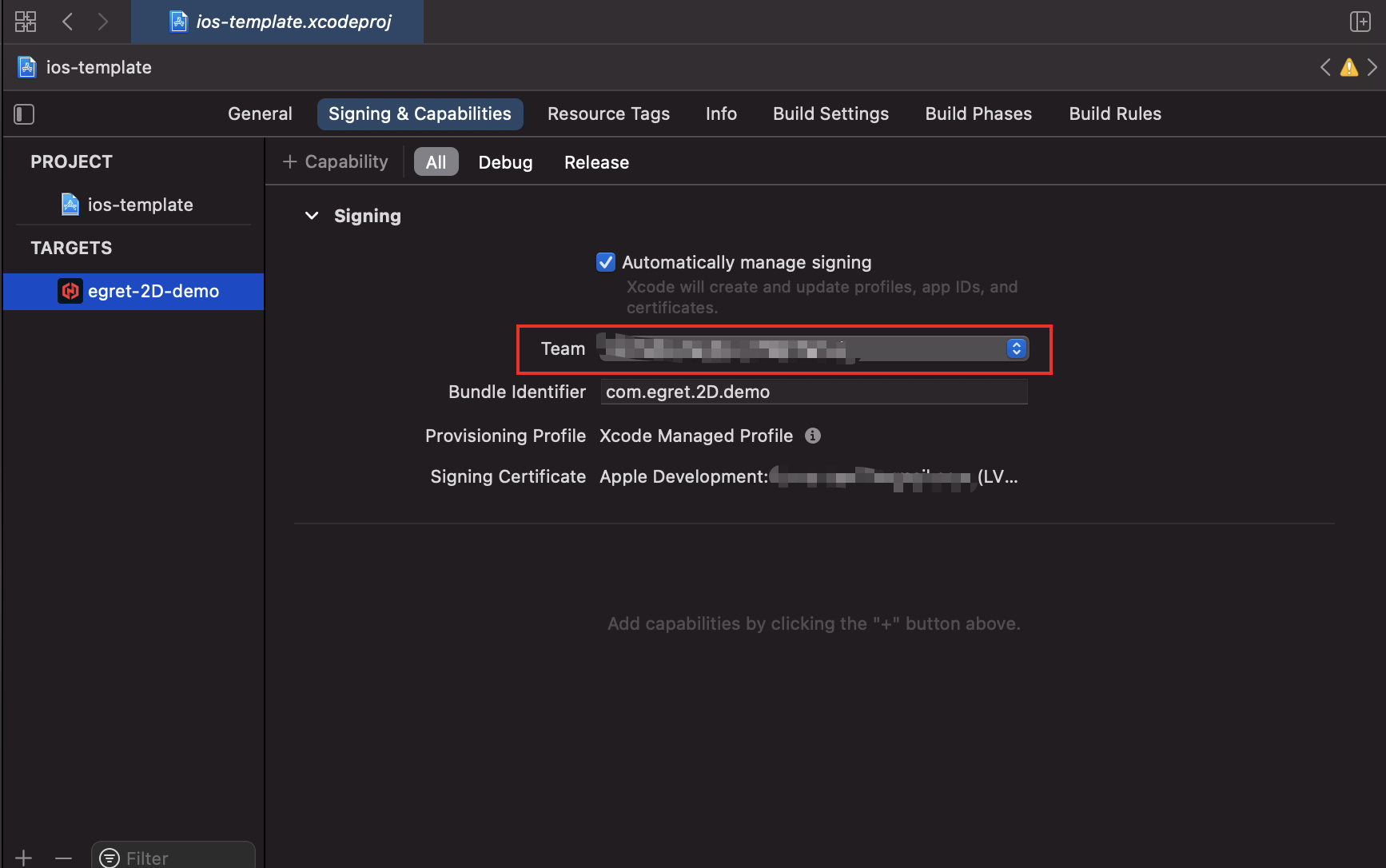Viewport: 1386px width, 868px height.
Task: Click the yellow warning triangle icon
Action: [x=1349, y=67]
